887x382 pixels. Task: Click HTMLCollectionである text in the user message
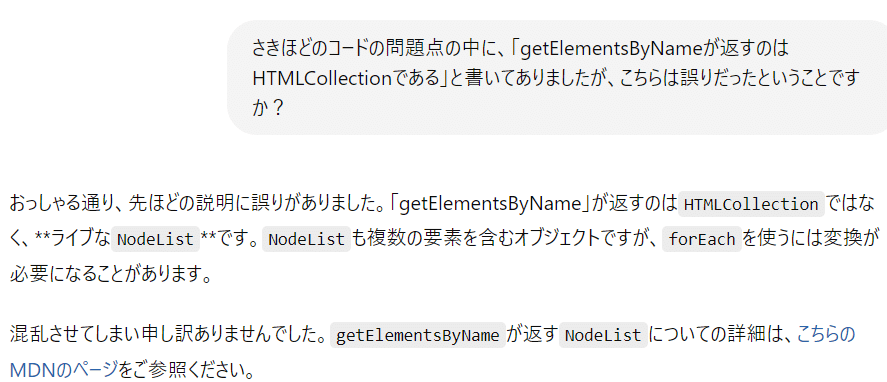click(x=347, y=79)
